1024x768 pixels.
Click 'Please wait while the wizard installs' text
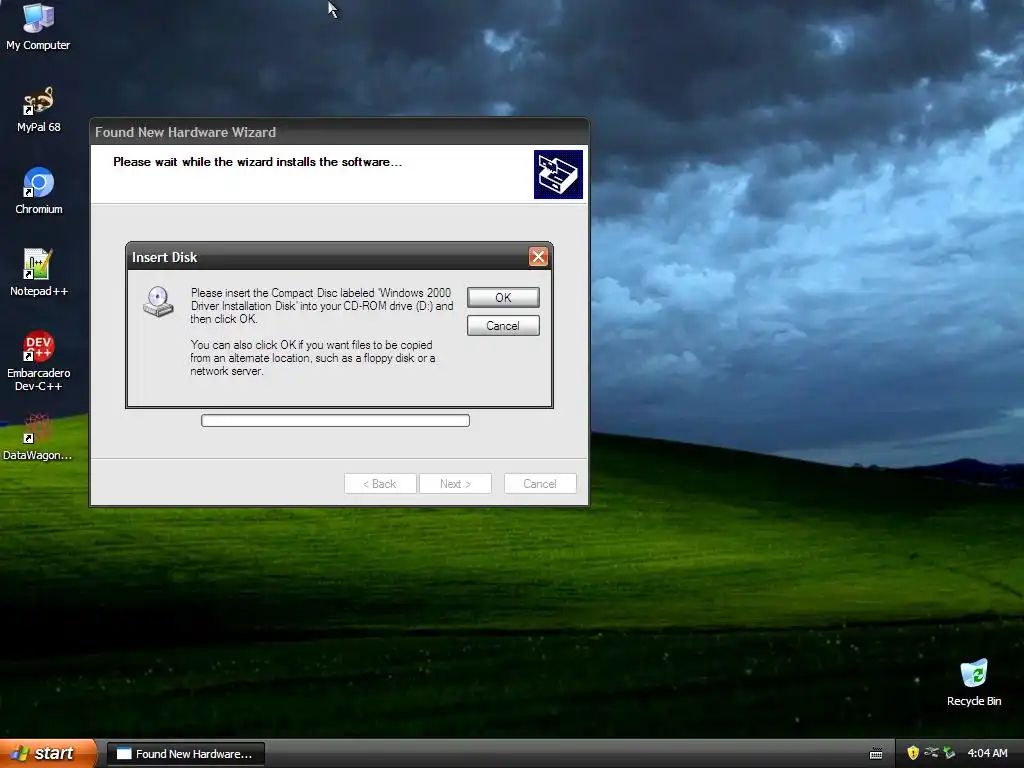(257, 162)
